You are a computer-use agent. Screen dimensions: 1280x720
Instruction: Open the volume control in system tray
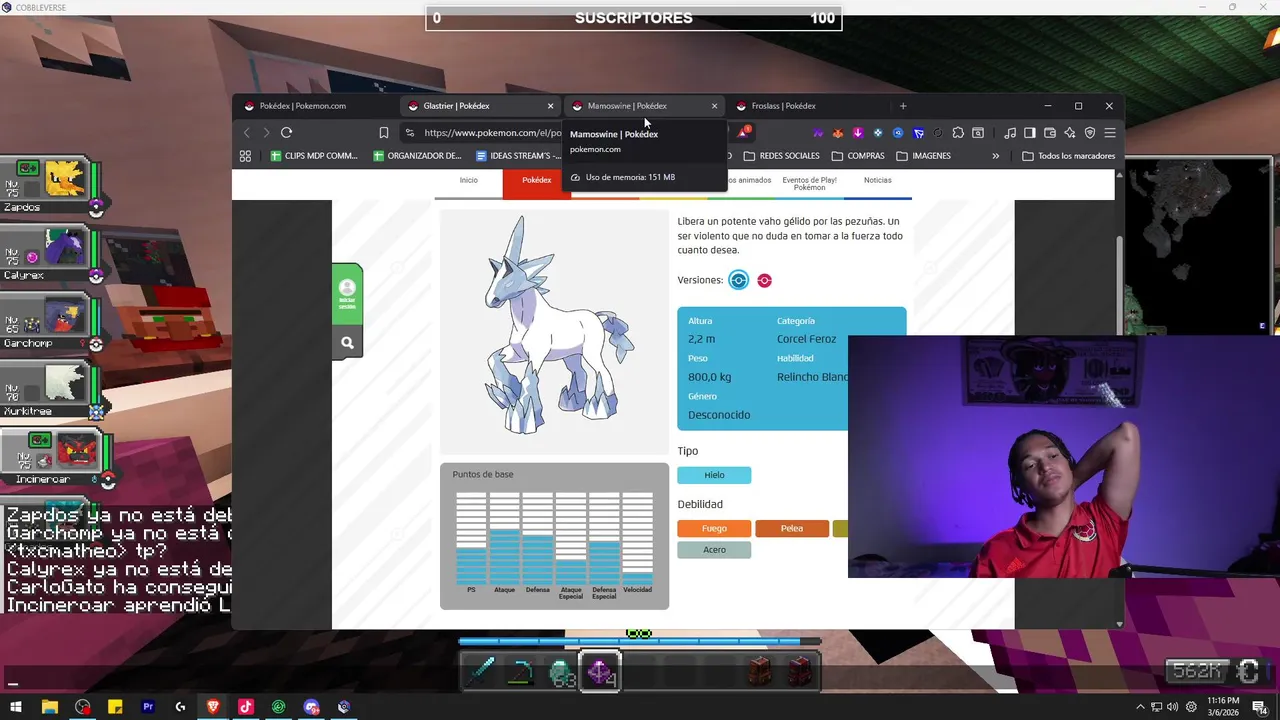[x=1173, y=707]
